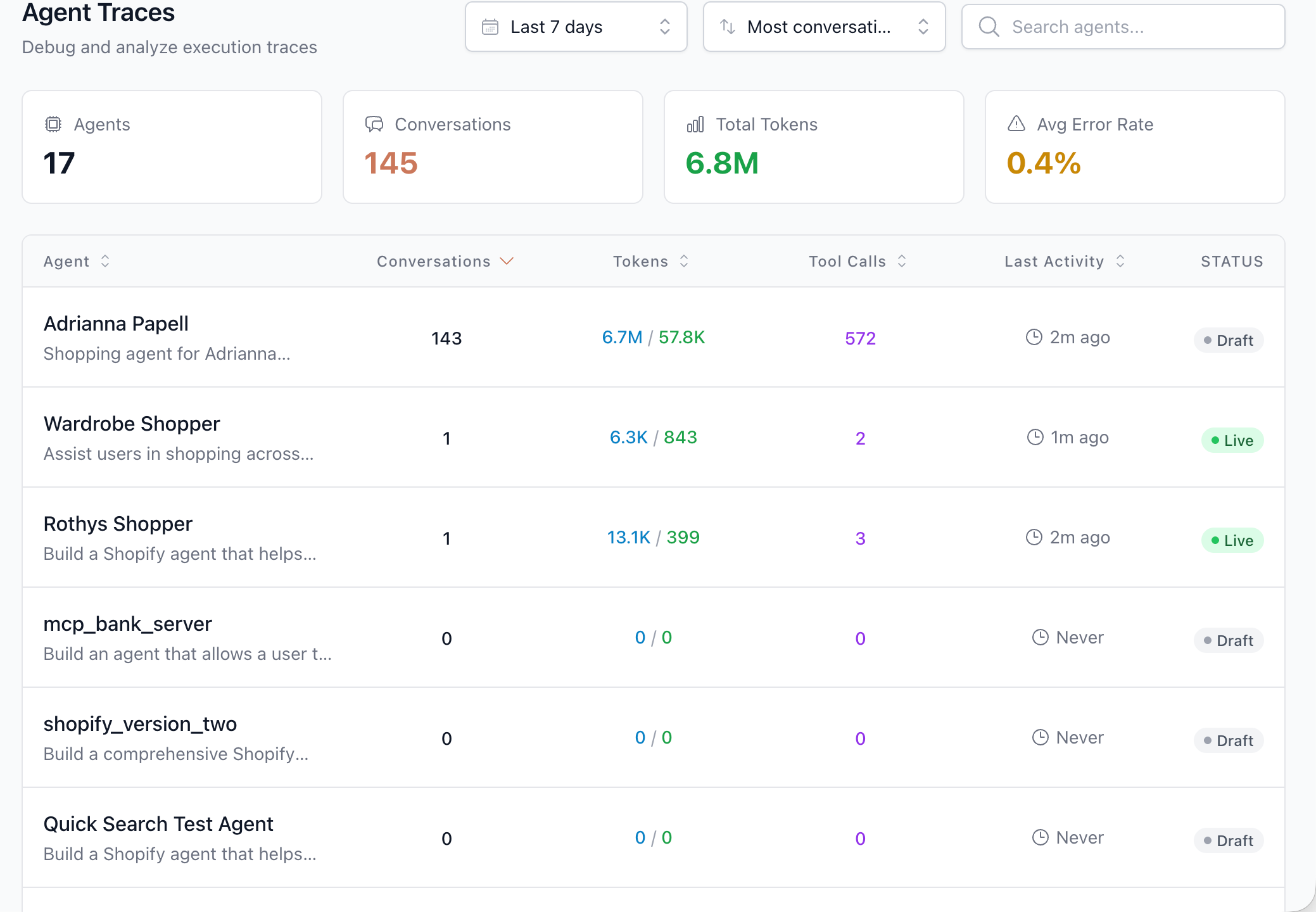Viewport: 1316px width, 912px height.
Task: Toggle the Live status on Rothys Shopper
Action: pyautogui.click(x=1232, y=540)
